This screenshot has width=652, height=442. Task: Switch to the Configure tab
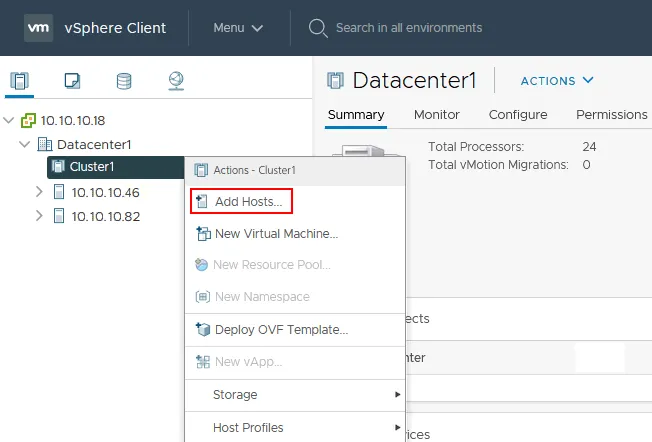517,115
